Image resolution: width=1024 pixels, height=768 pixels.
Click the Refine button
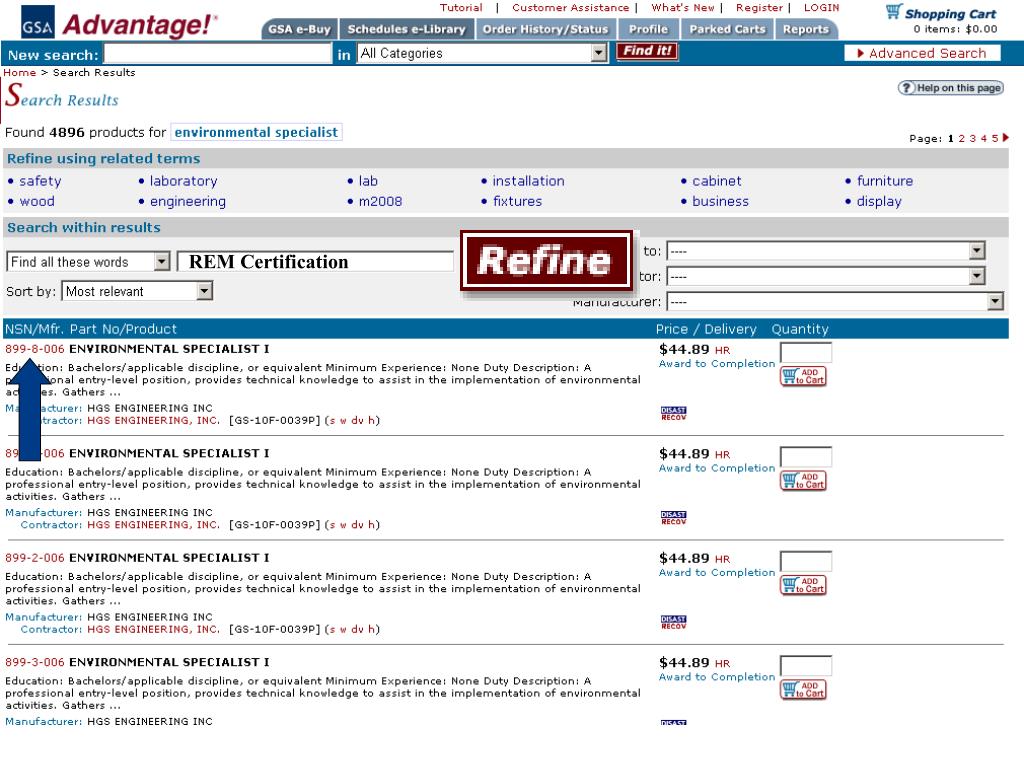pyautogui.click(x=546, y=261)
